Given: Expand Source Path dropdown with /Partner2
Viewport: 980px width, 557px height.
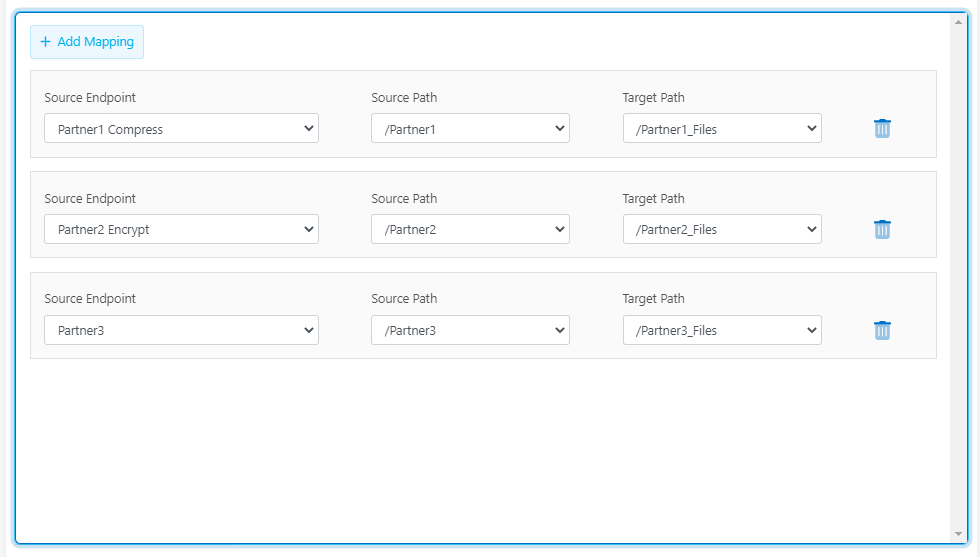Looking at the screenshot, I should (x=470, y=230).
